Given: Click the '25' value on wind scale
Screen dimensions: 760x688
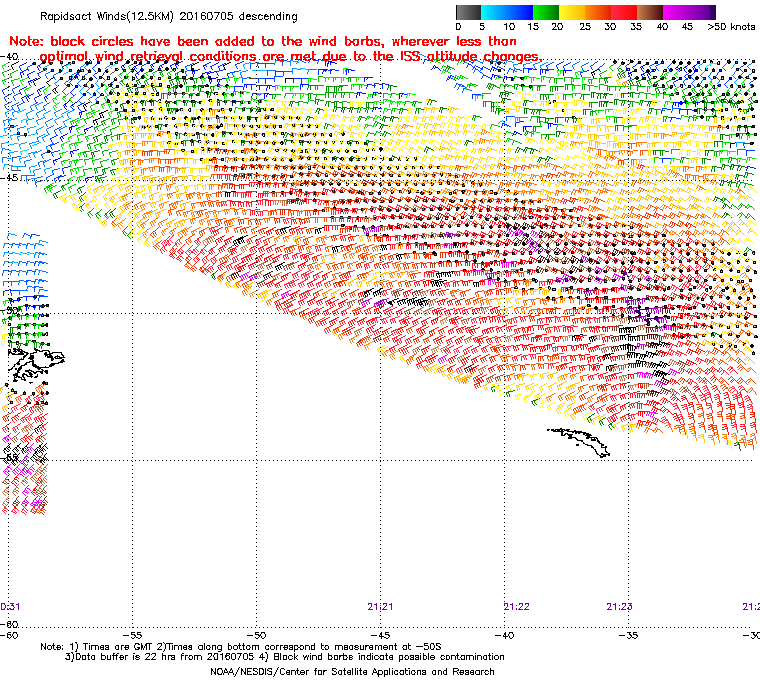Looking at the screenshot, I should pos(585,27).
